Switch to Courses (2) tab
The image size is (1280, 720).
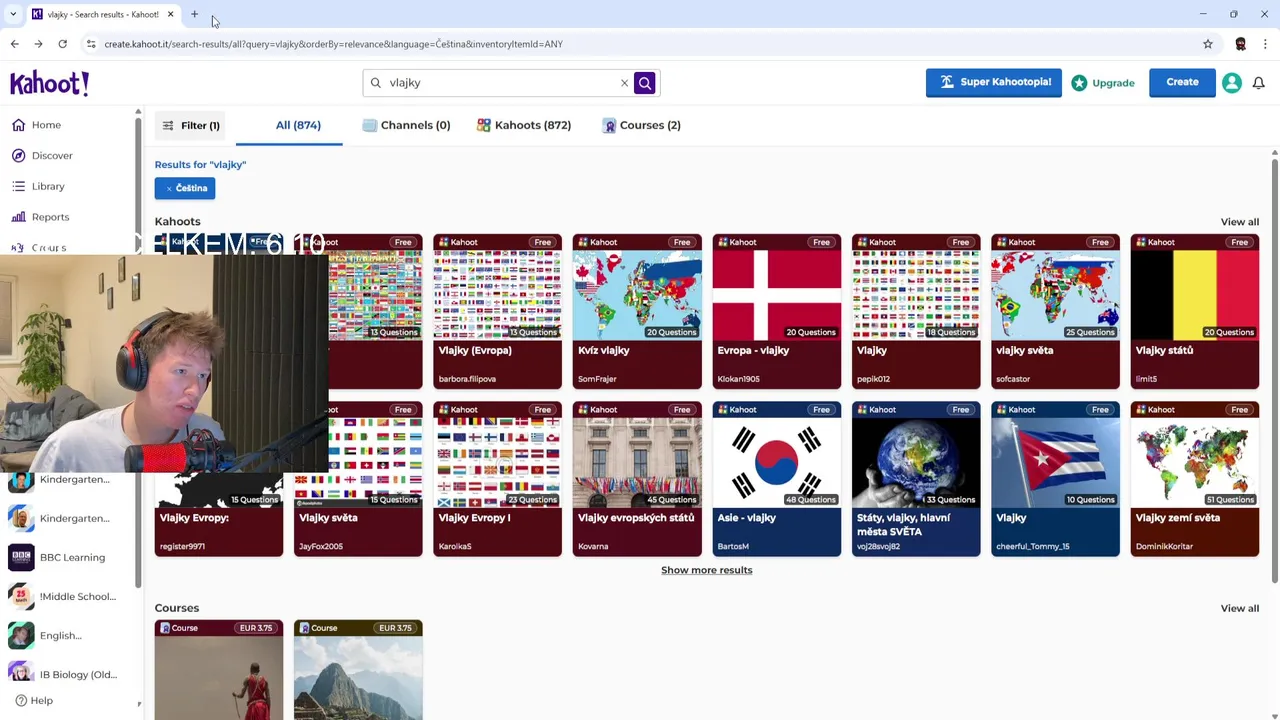[641, 125]
